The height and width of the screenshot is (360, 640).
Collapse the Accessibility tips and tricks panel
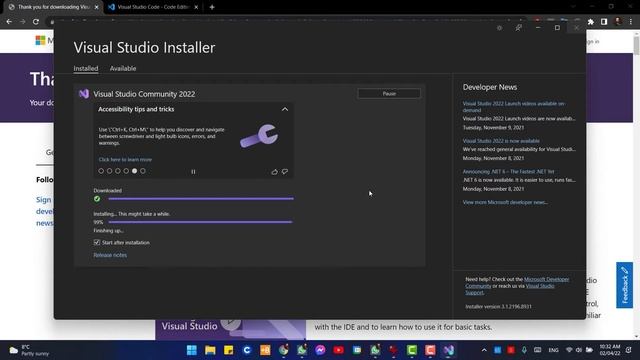[285, 109]
